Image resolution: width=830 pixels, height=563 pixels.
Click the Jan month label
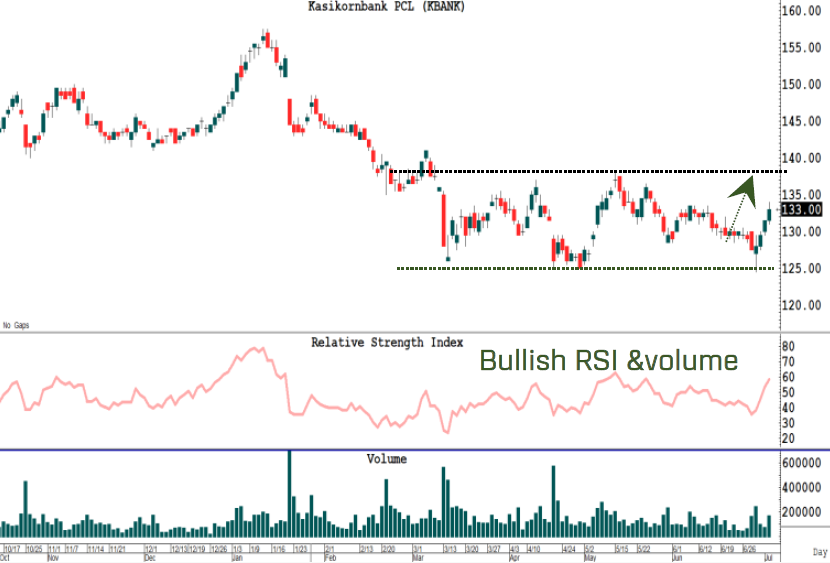[x=237, y=558]
